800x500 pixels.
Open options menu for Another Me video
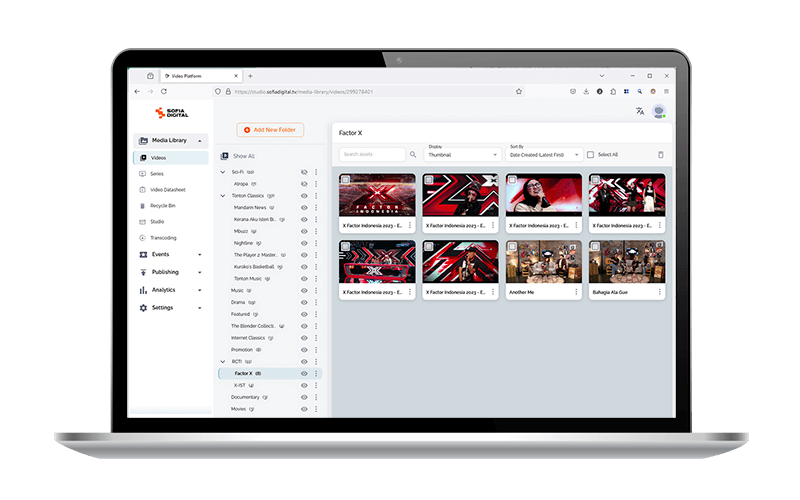click(x=576, y=292)
